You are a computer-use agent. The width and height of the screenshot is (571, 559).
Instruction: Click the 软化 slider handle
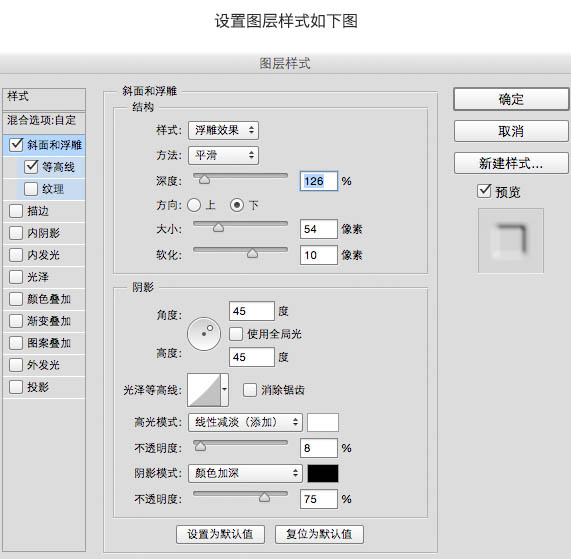click(252, 253)
